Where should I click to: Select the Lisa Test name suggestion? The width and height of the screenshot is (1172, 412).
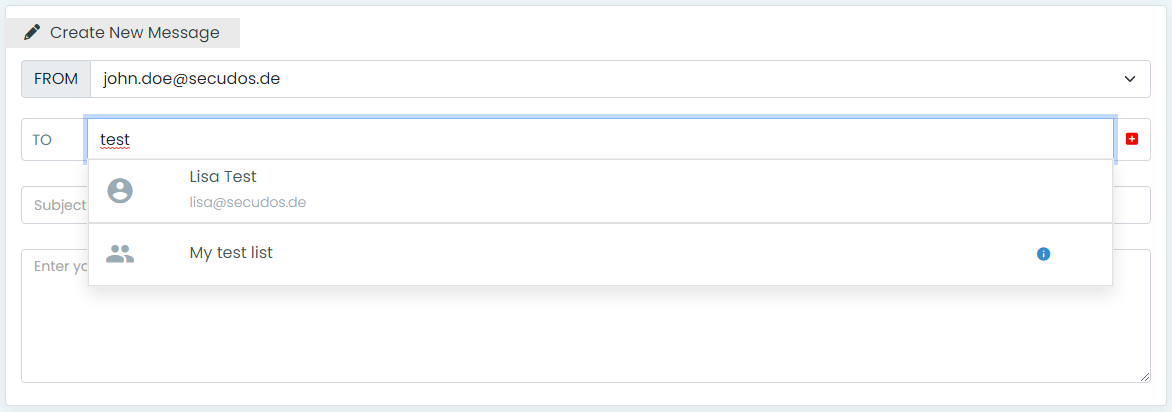coord(223,177)
